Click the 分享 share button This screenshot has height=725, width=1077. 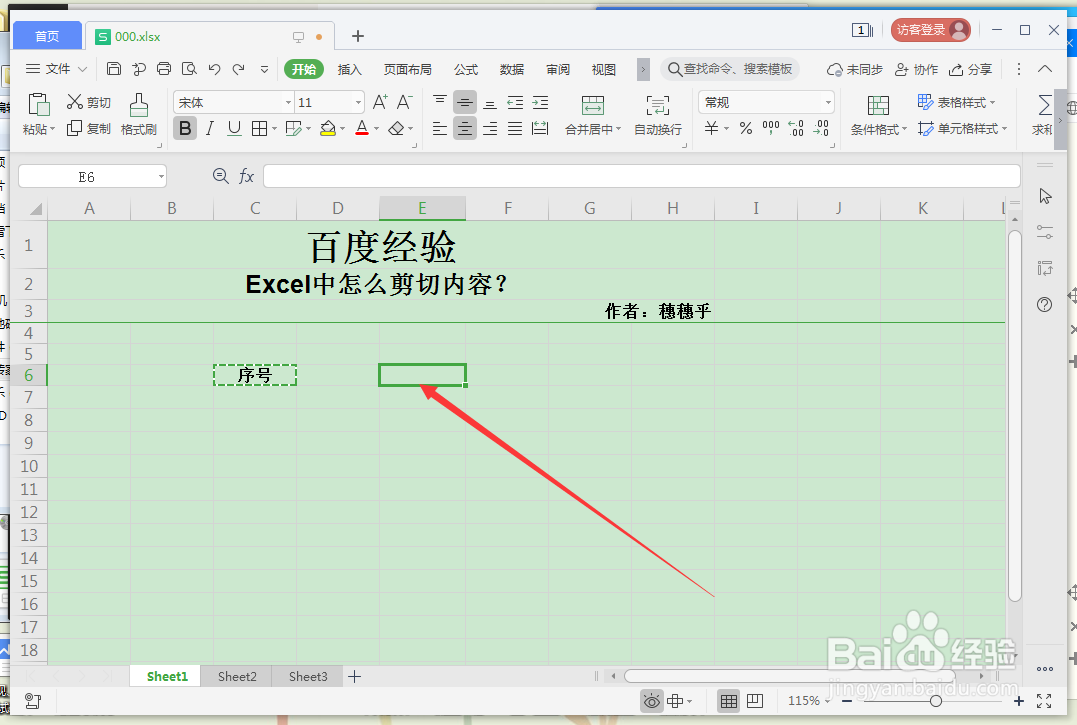[x=970, y=69]
